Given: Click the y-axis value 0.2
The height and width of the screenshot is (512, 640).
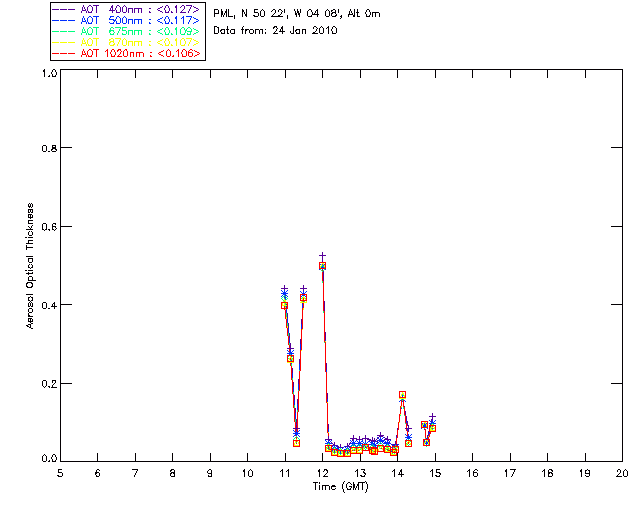Looking at the screenshot, I should click(49, 384).
